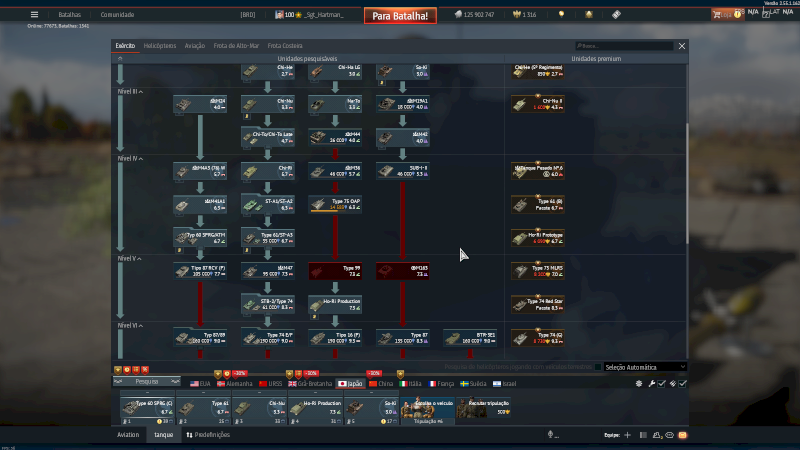
Task: Select the Chi-Nu tank in the tree
Action: coord(267,104)
